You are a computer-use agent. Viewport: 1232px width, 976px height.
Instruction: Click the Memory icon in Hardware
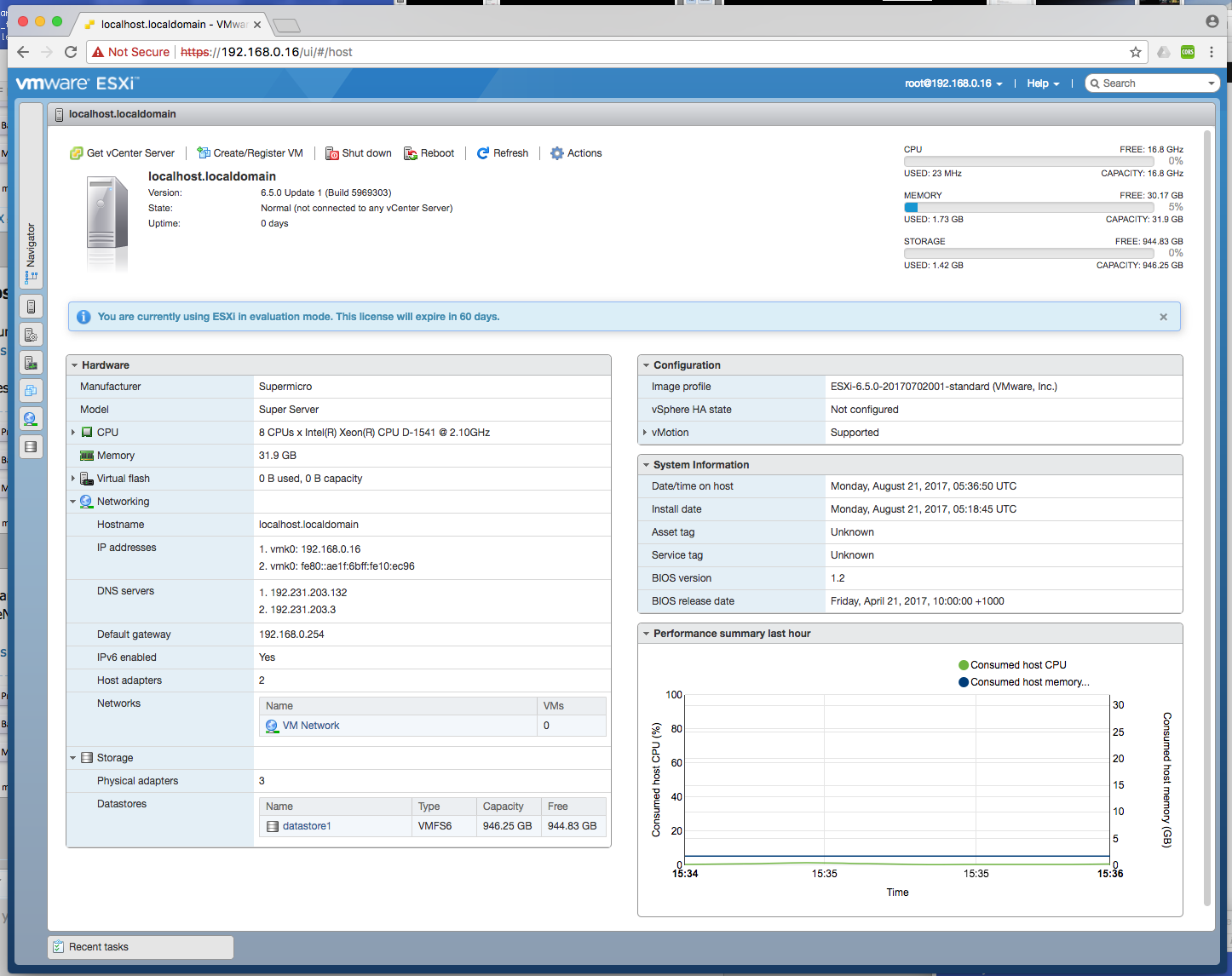point(87,456)
